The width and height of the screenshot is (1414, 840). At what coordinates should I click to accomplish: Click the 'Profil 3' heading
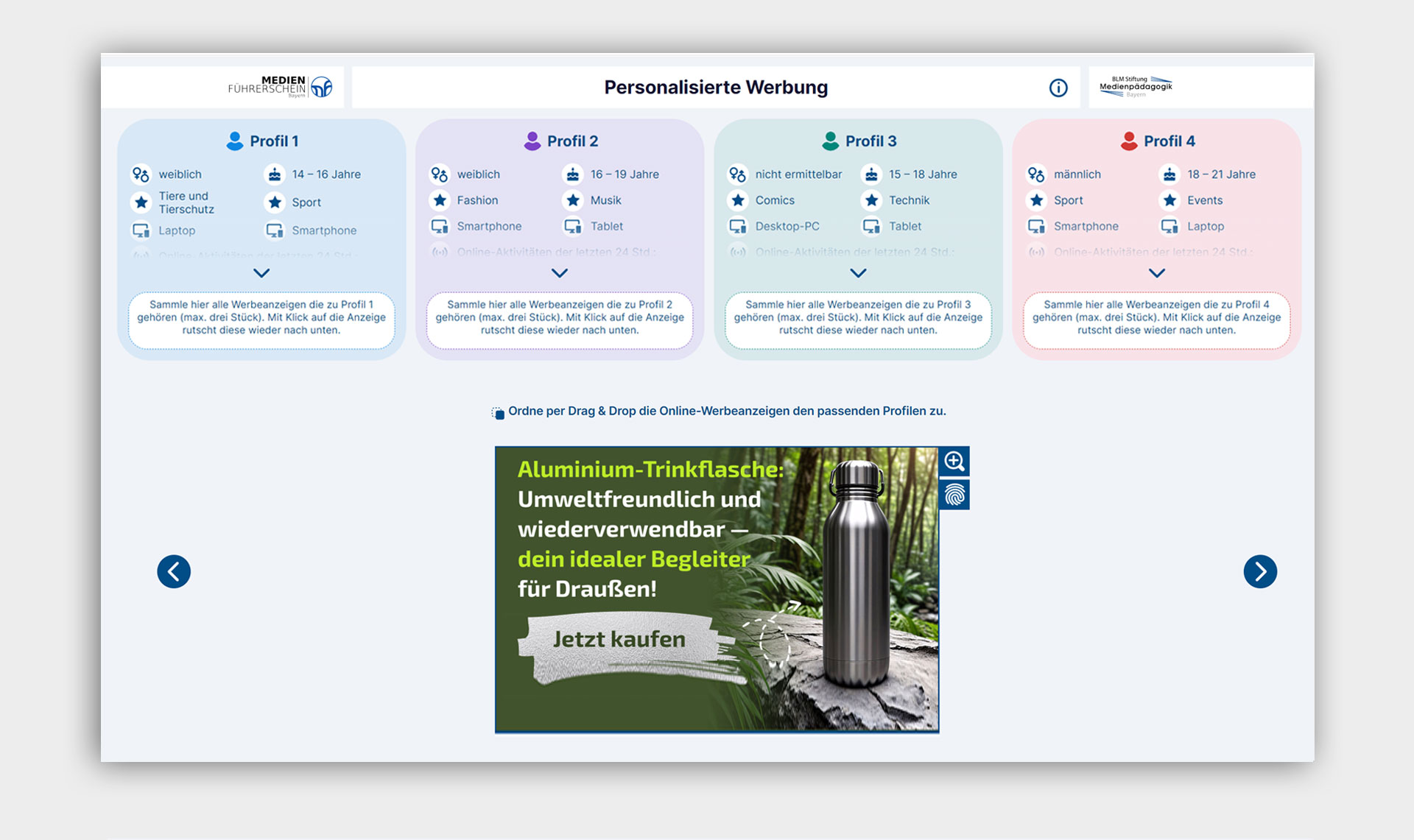coord(871,141)
